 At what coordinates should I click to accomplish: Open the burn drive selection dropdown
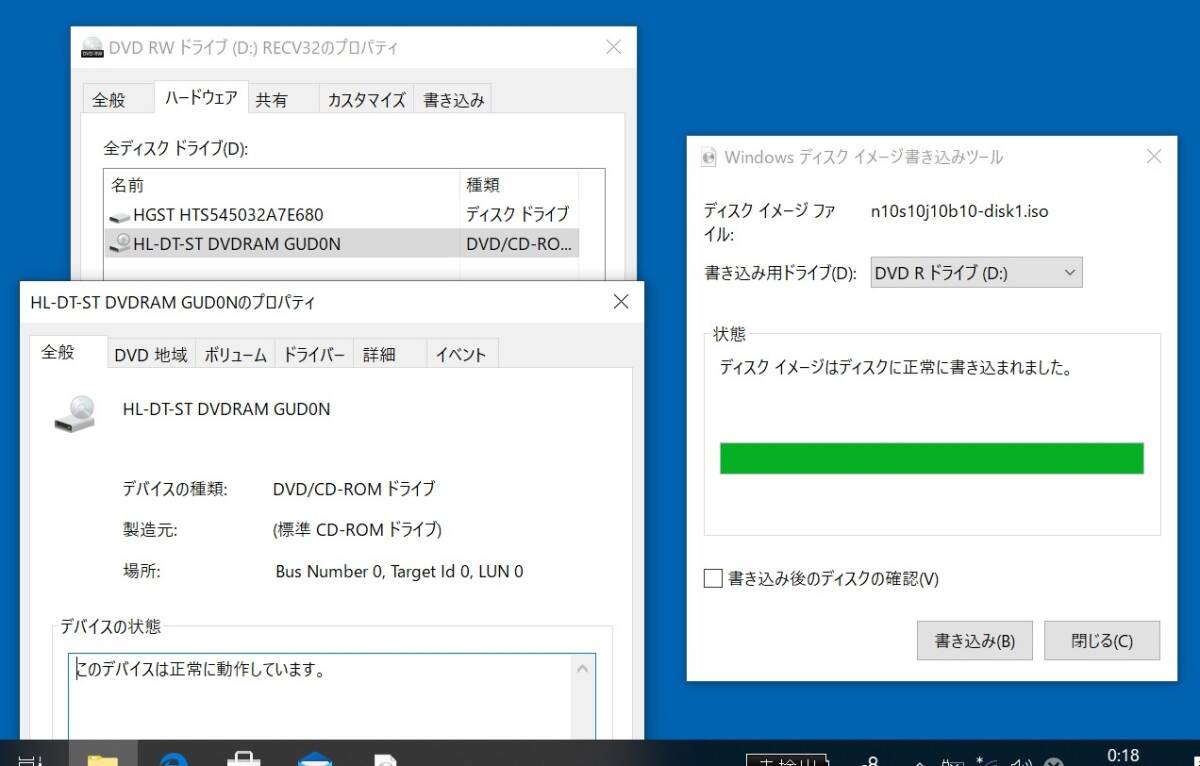pos(977,273)
